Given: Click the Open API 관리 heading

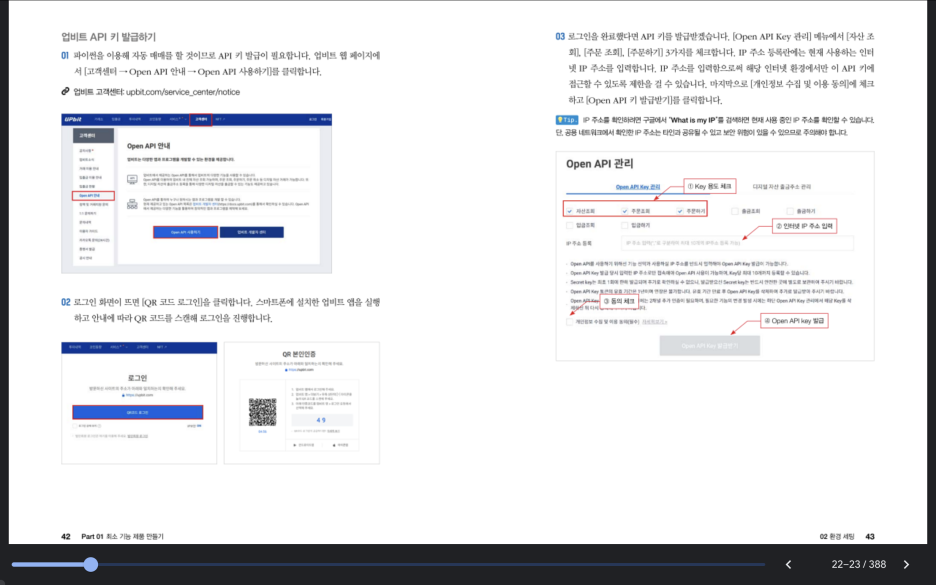Looking at the screenshot, I should point(600,164).
